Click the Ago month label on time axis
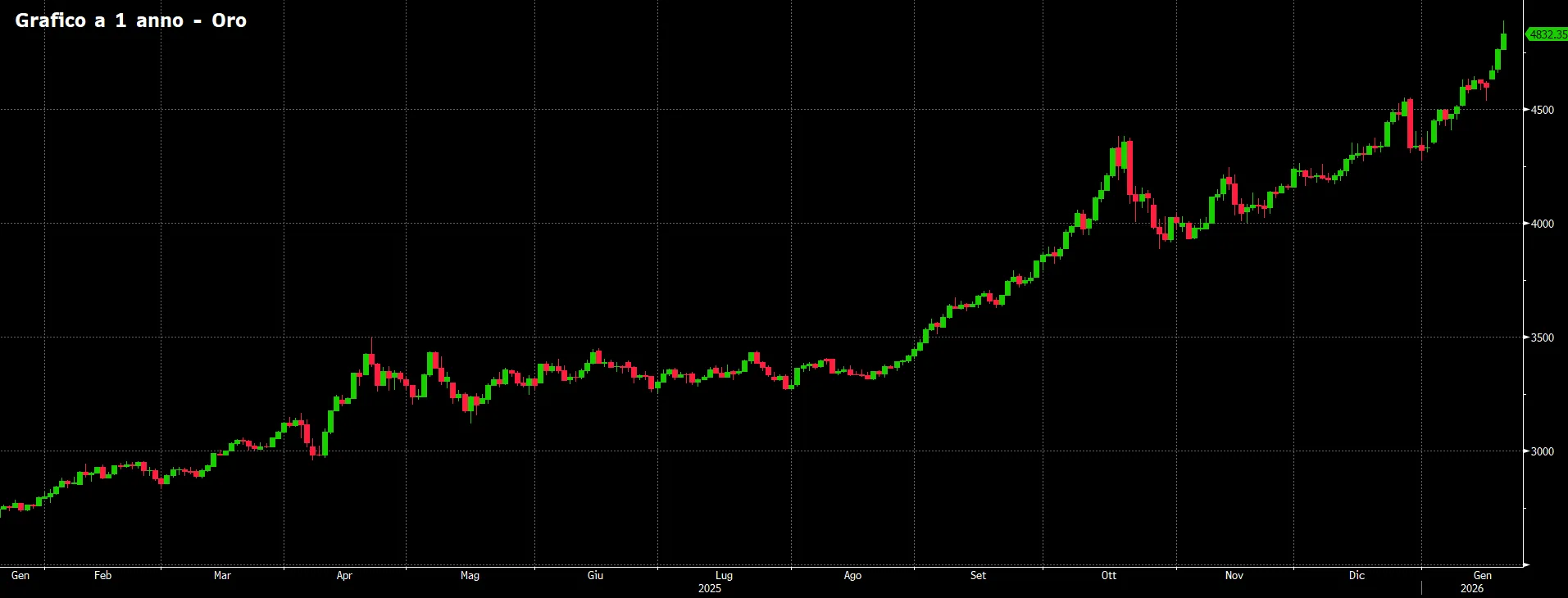Image resolution: width=1568 pixels, height=598 pixels. point(852,575)
